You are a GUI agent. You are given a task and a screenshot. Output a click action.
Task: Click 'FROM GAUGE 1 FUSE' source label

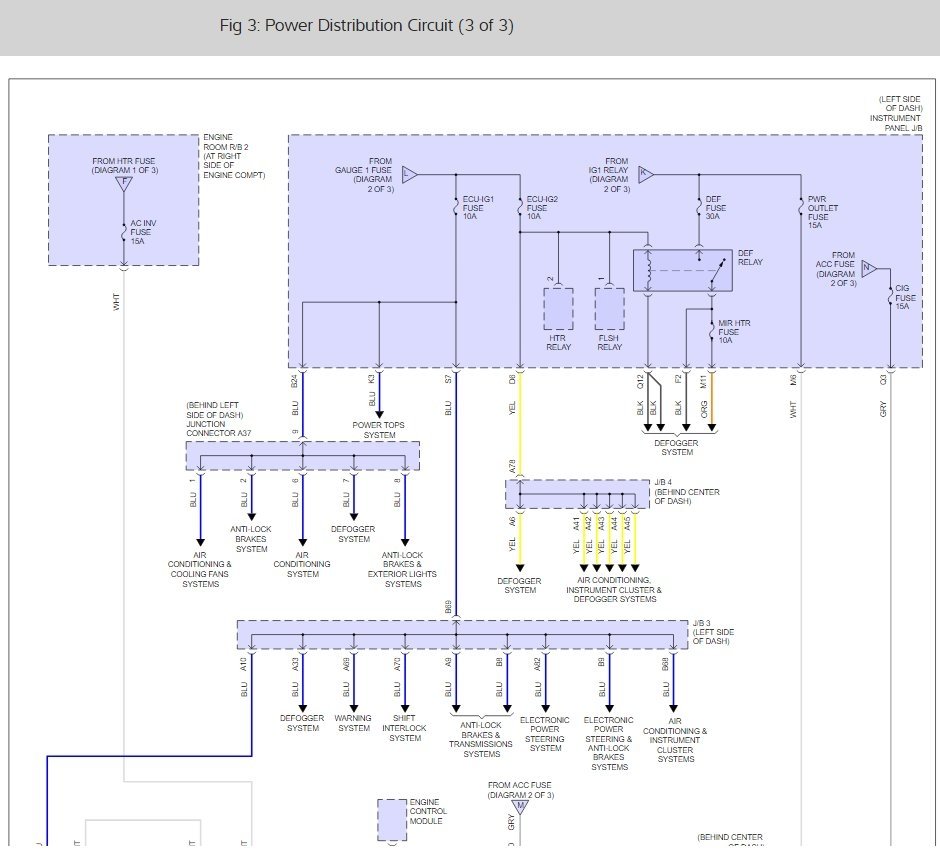click(x=364, y=174)
